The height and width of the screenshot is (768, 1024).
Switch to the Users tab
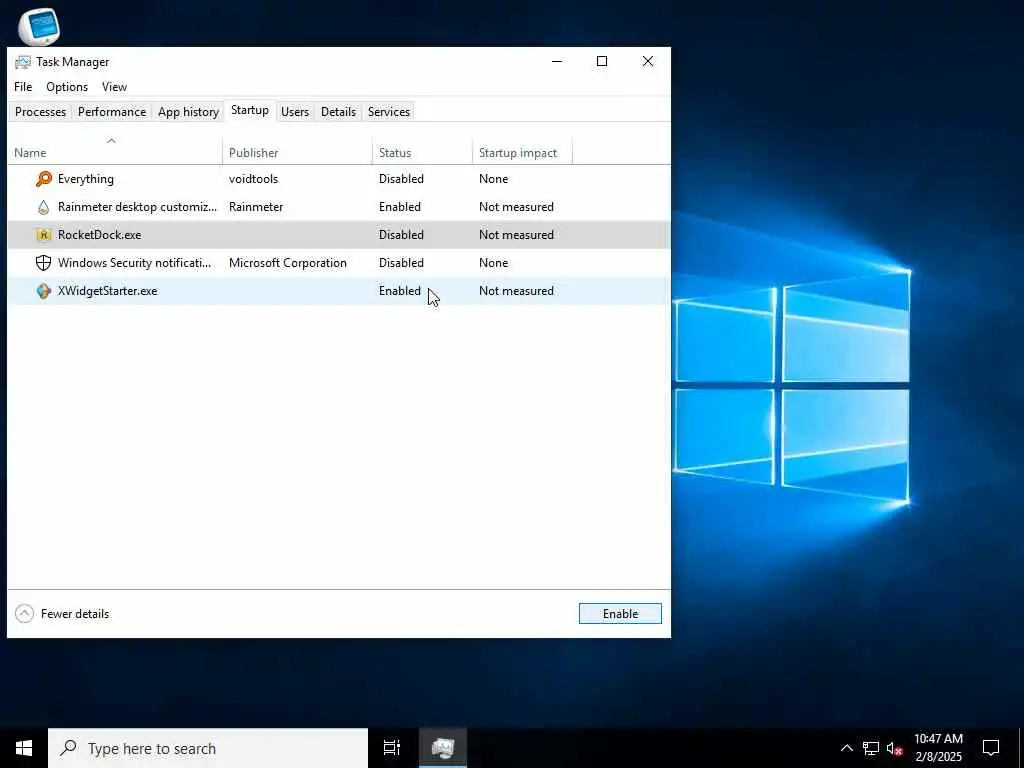pos(295,112)
